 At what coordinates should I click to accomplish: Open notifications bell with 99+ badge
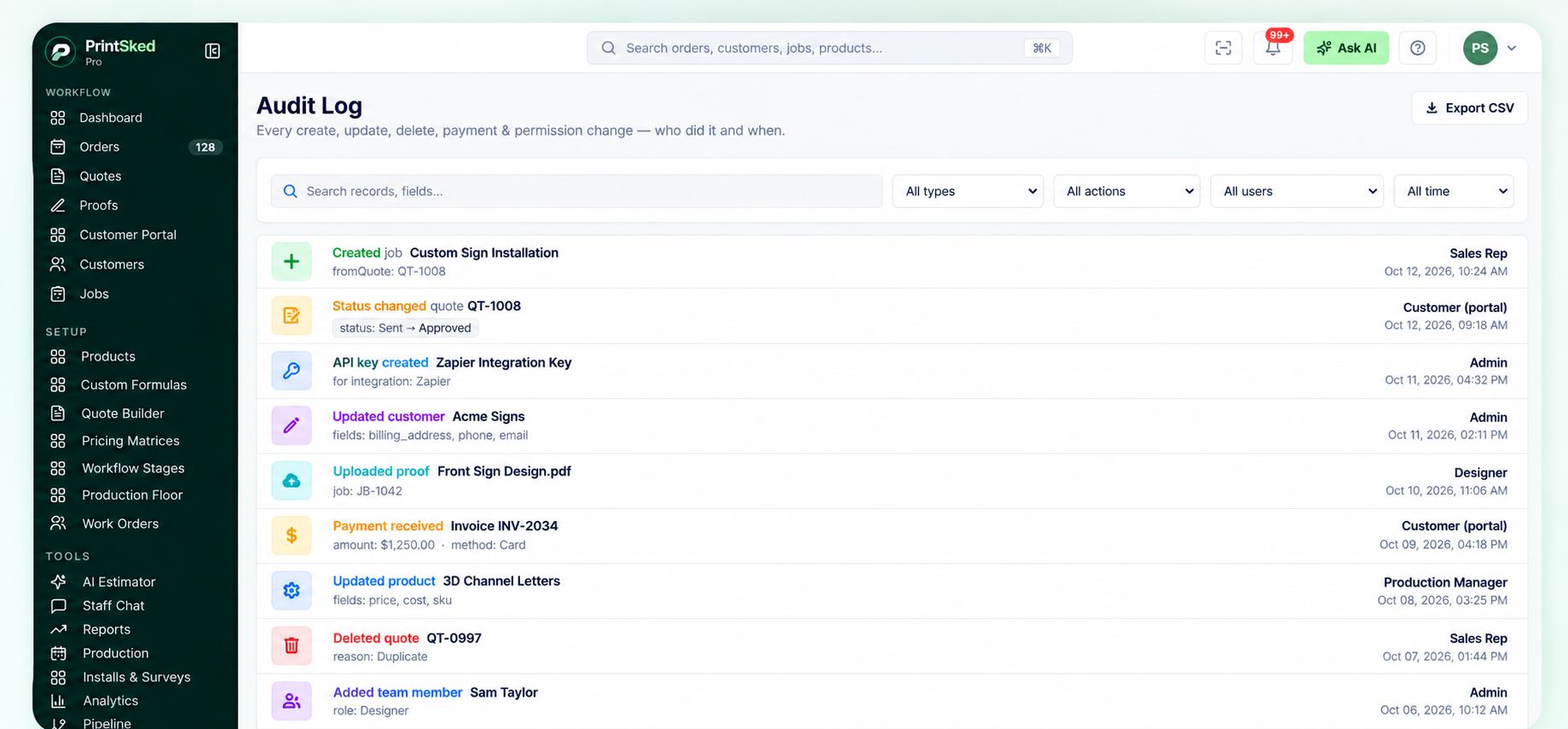coord(1273,48)
